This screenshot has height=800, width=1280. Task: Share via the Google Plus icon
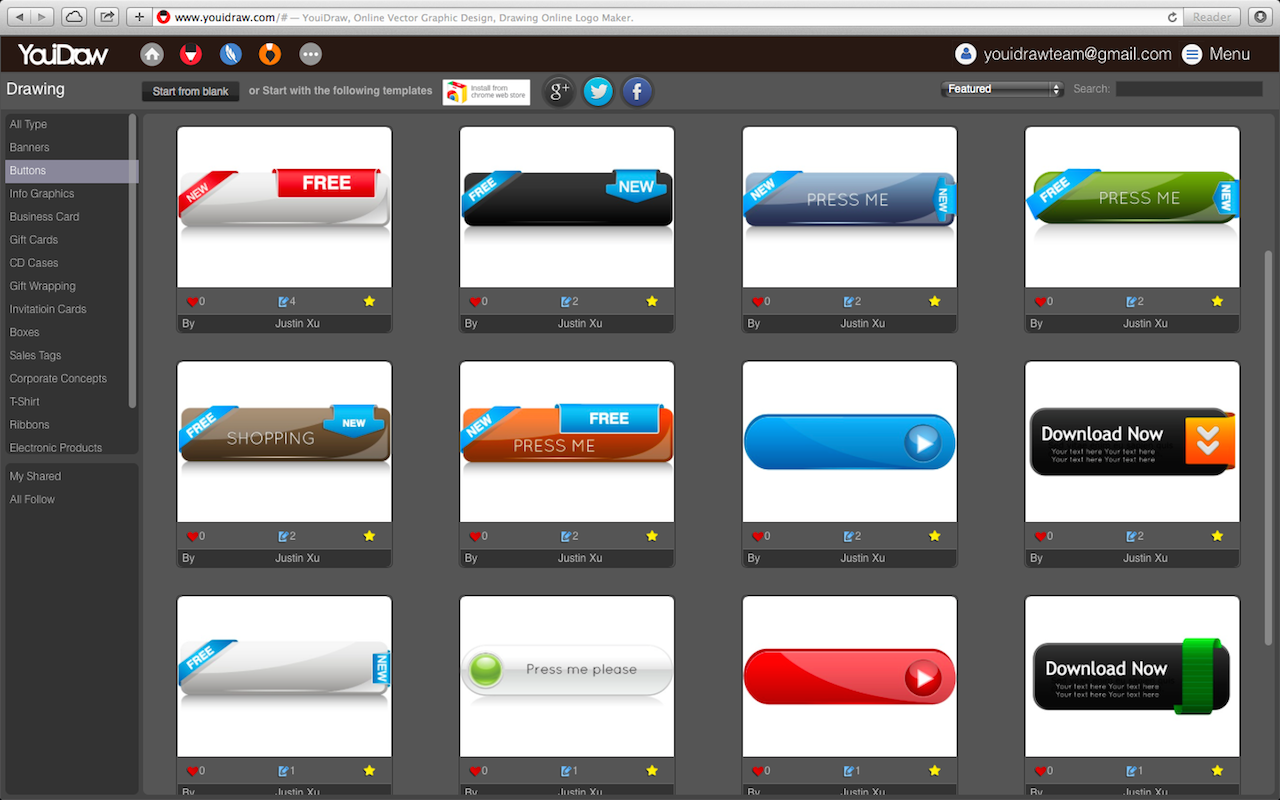point(559,92)
